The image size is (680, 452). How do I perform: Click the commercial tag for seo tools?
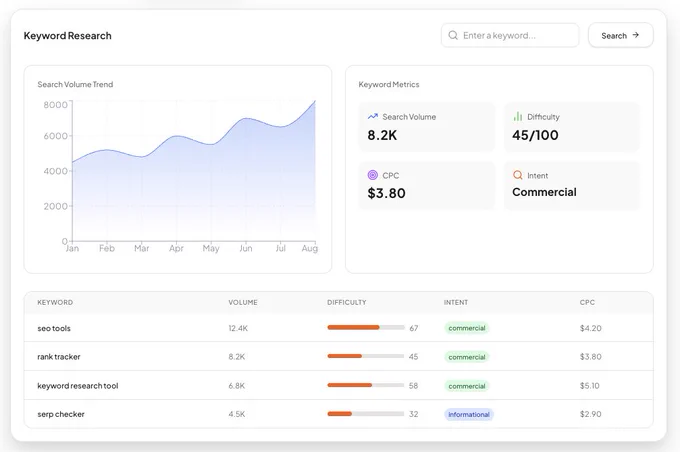point(467,328)
